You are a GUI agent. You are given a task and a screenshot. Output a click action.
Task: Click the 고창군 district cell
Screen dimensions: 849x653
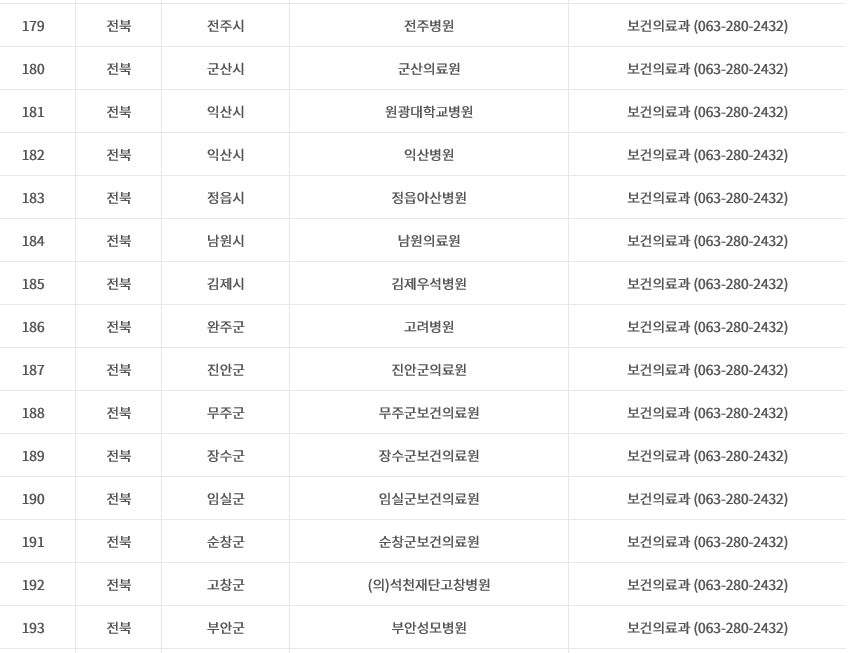coord(225,585)
